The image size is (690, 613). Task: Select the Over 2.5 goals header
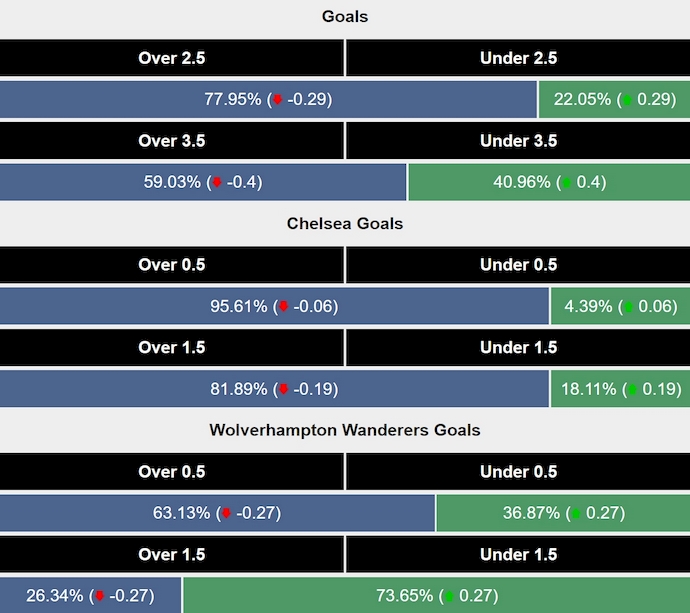pos(172,58)
